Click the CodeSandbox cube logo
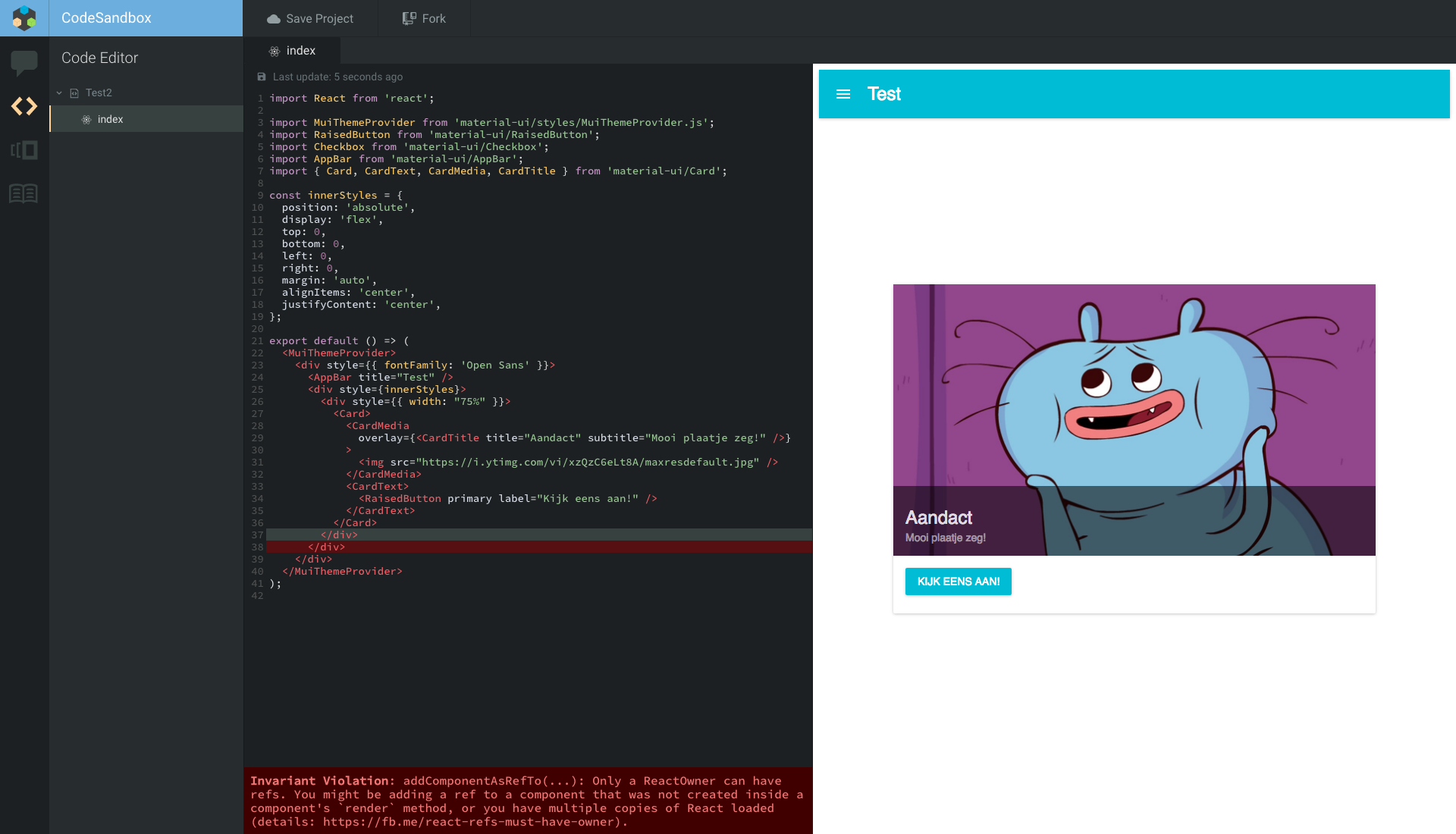The width and height of the screenshot is (1456, 834). [x=24, y=18]
